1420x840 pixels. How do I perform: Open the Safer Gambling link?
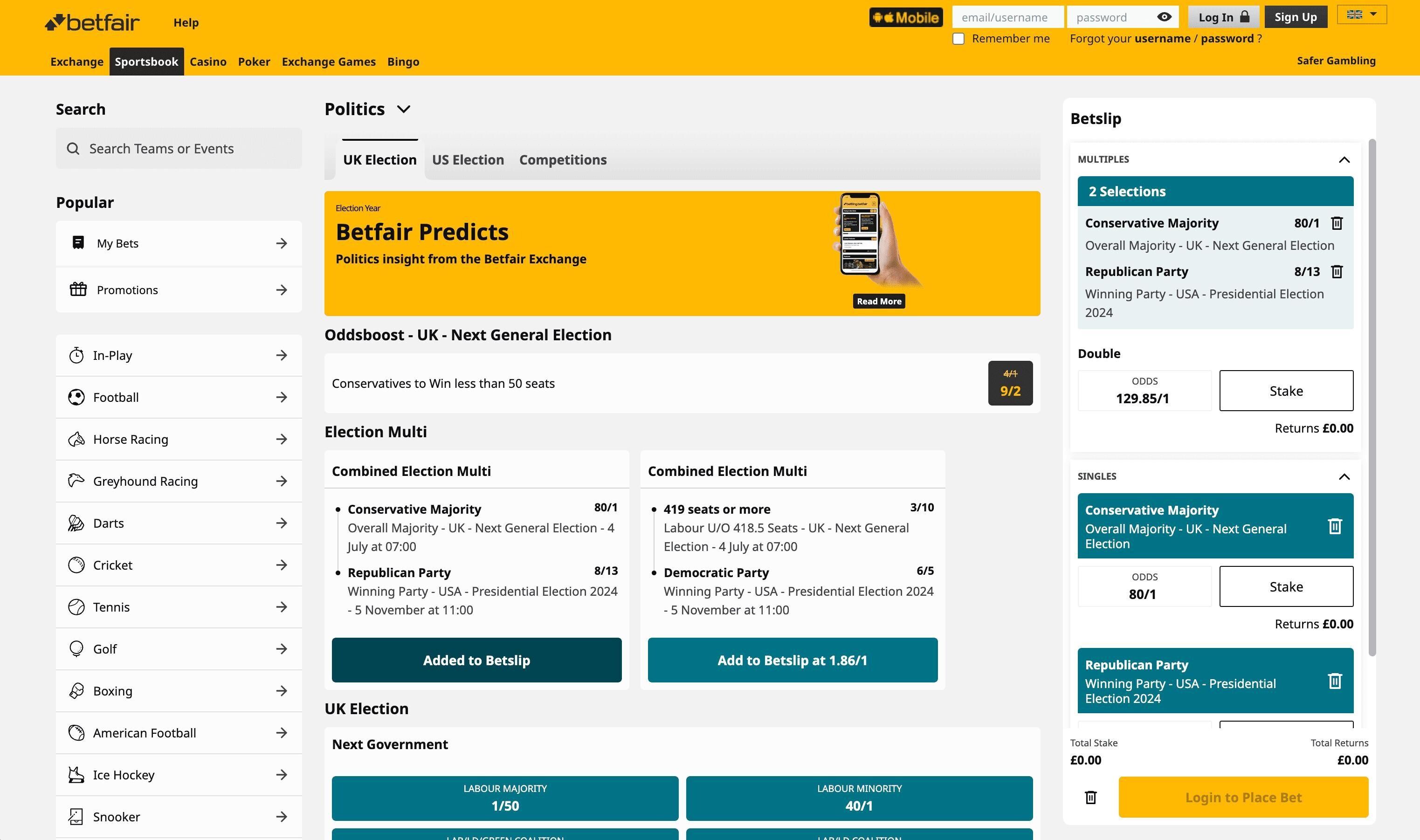1336,61
